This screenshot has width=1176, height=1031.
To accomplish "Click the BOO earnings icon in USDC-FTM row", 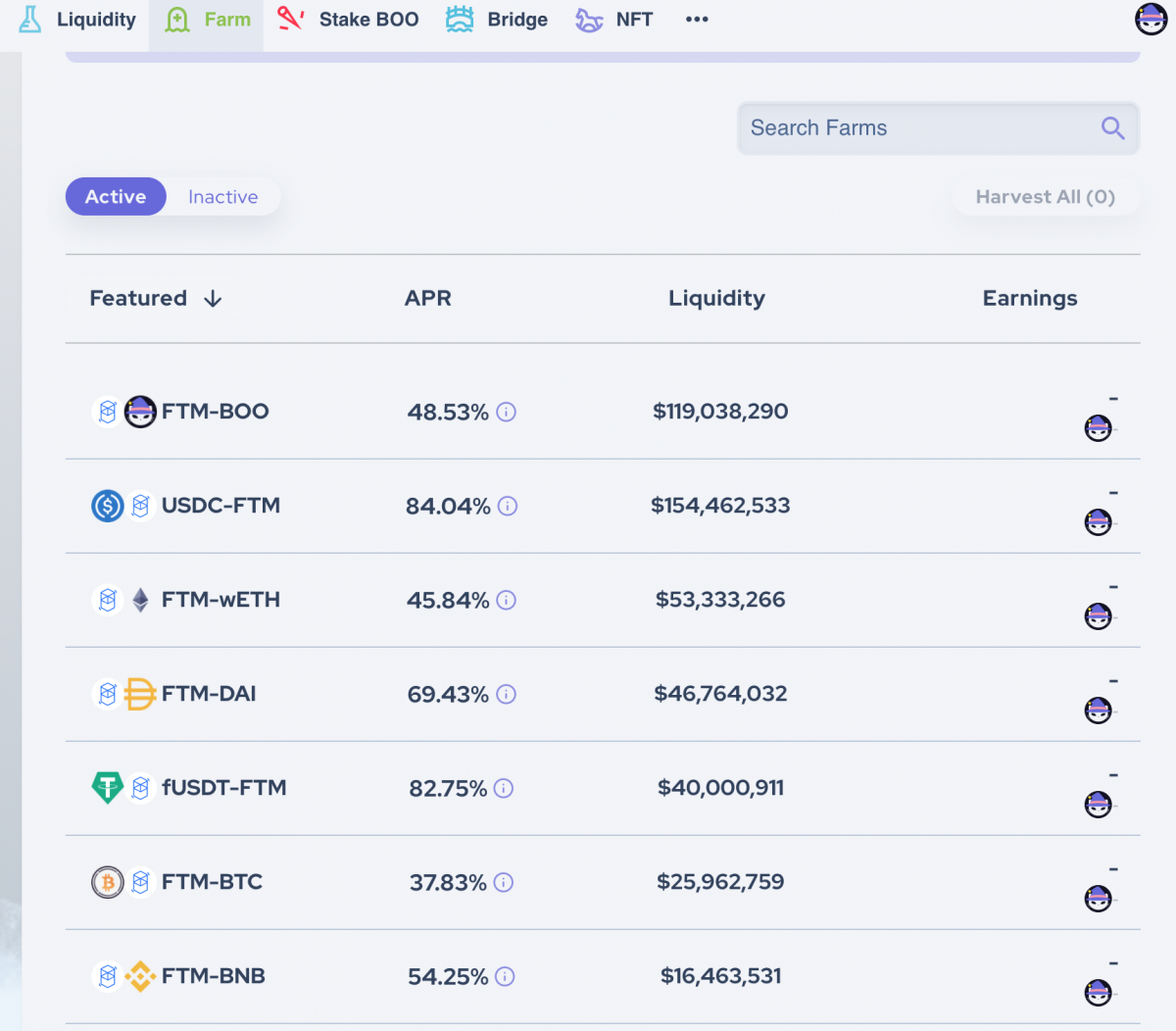I will tap(1099, 522).
